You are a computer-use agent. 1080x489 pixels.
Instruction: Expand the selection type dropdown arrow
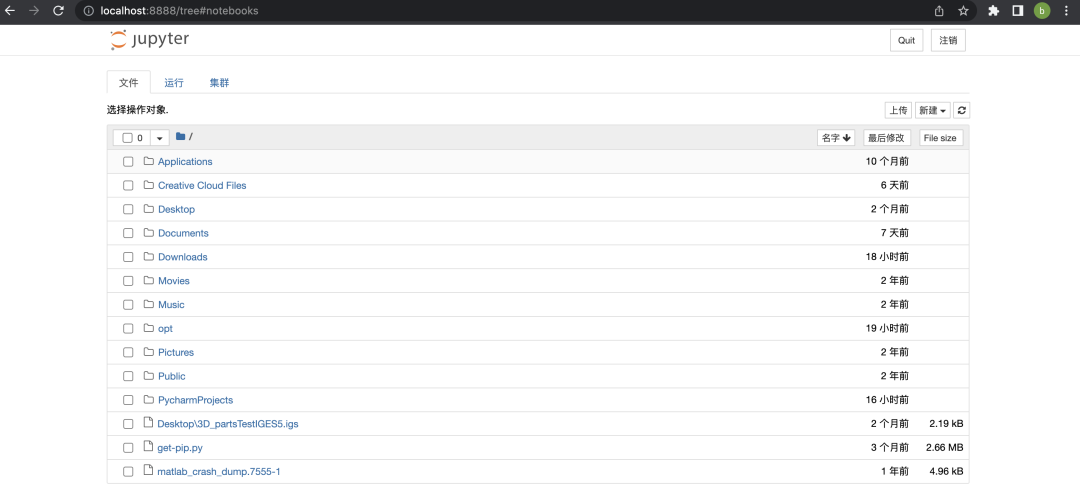click(x=160, y=138)
